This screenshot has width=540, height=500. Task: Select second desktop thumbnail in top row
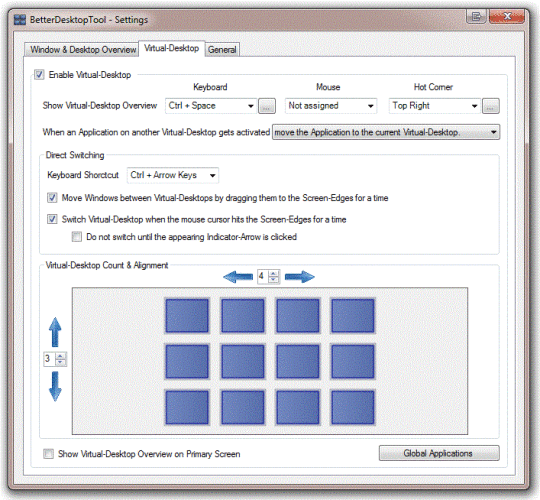coord(243,316)
